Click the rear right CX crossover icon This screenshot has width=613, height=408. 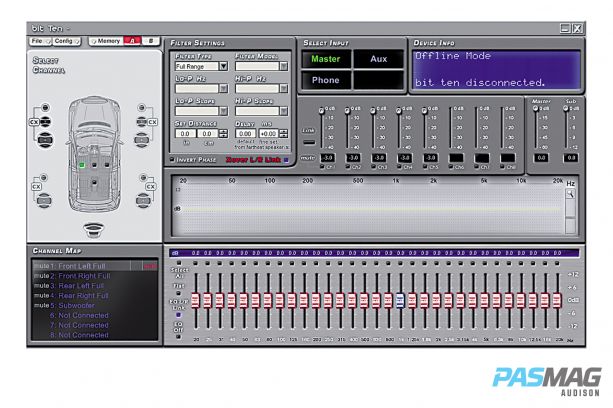click(151, 186)
